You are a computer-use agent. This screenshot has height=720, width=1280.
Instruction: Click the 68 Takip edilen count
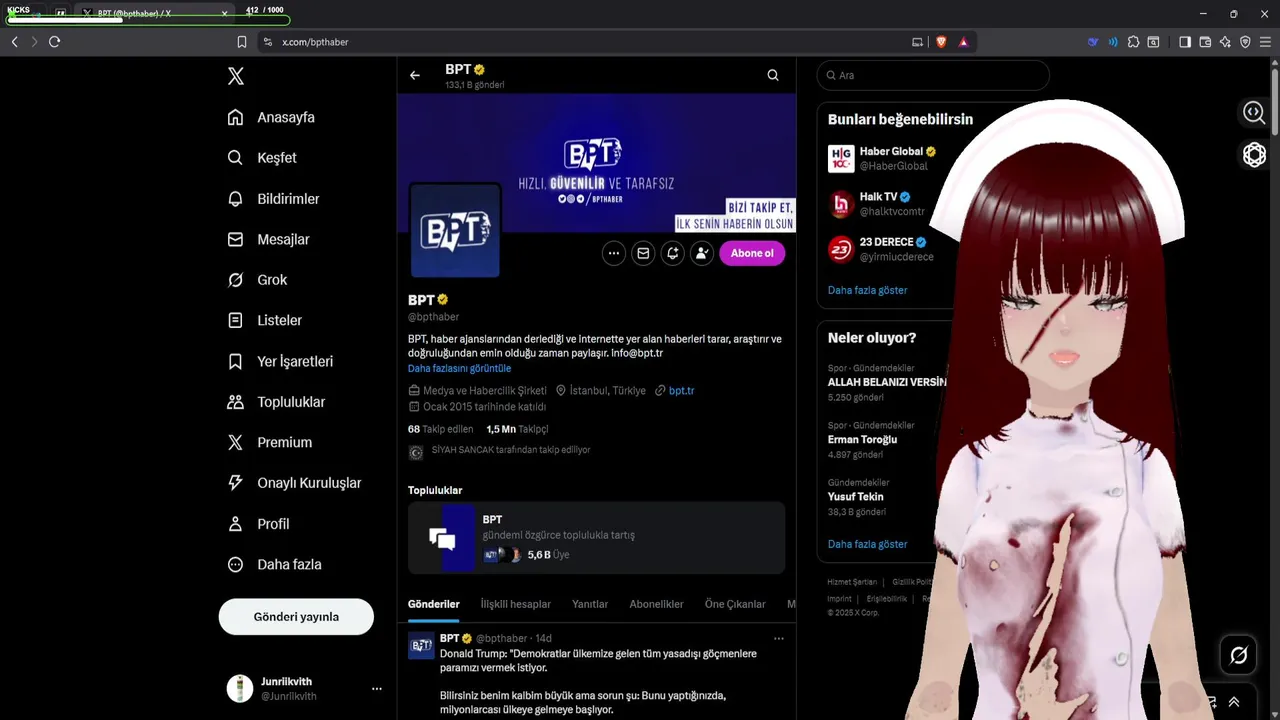click(x=440, y=429)
